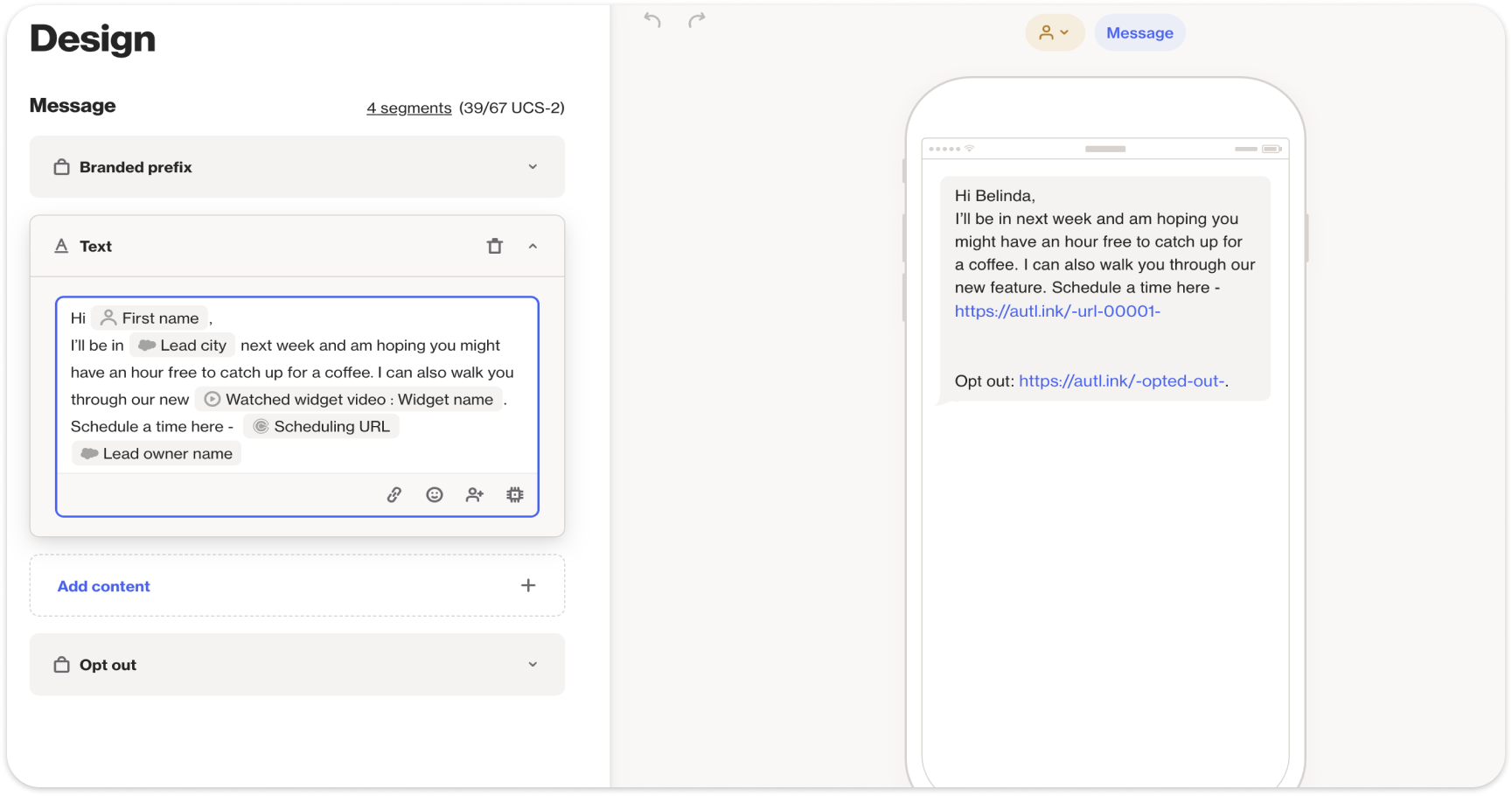Open the emoji picker in text editor

(435, 495)
